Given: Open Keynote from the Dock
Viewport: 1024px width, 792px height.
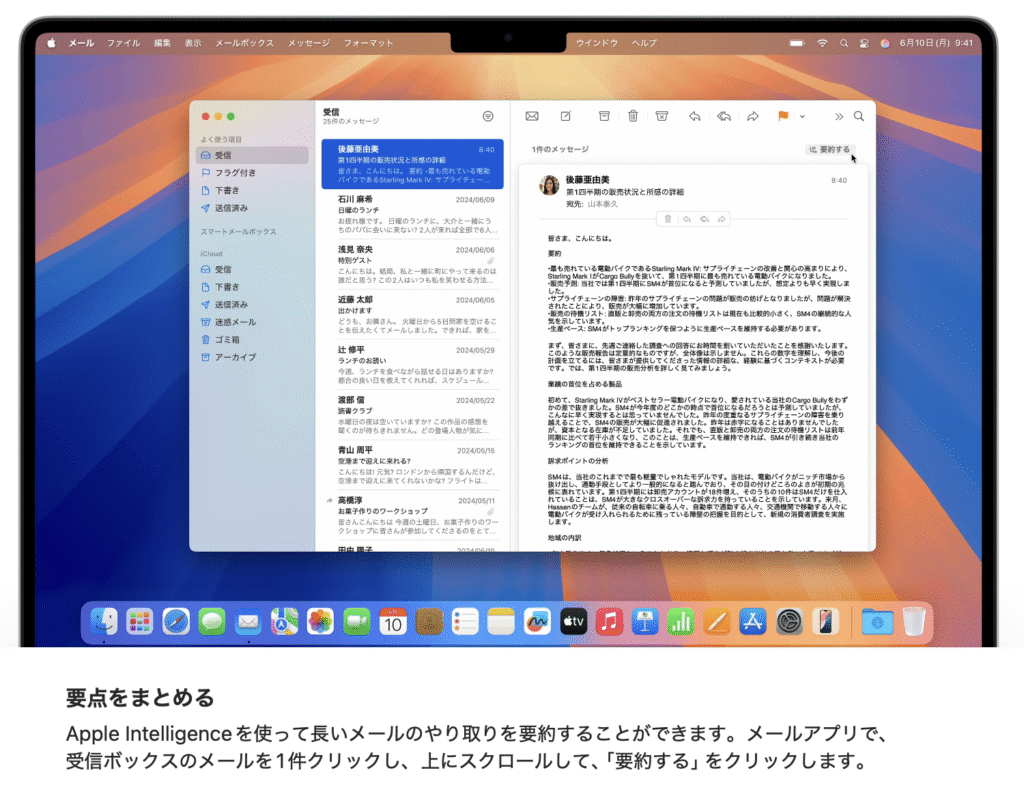Looking at the screenshot, I should (645, 622).
